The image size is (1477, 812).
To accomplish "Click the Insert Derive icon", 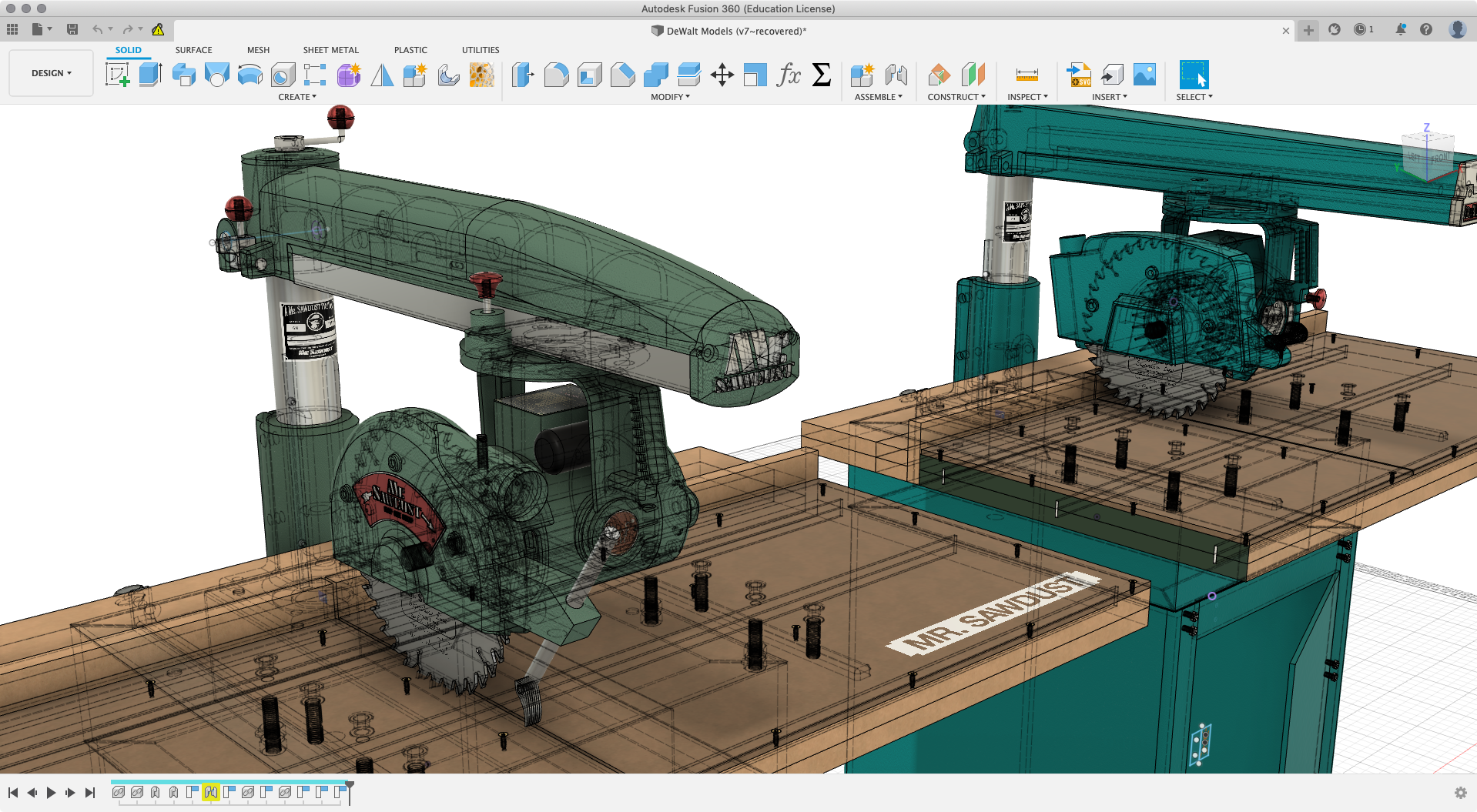I will click(x=1112, y=75).
